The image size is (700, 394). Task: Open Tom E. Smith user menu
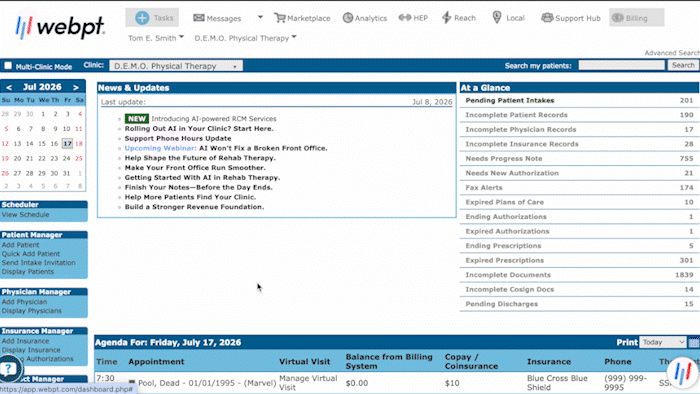coord(156,38)
